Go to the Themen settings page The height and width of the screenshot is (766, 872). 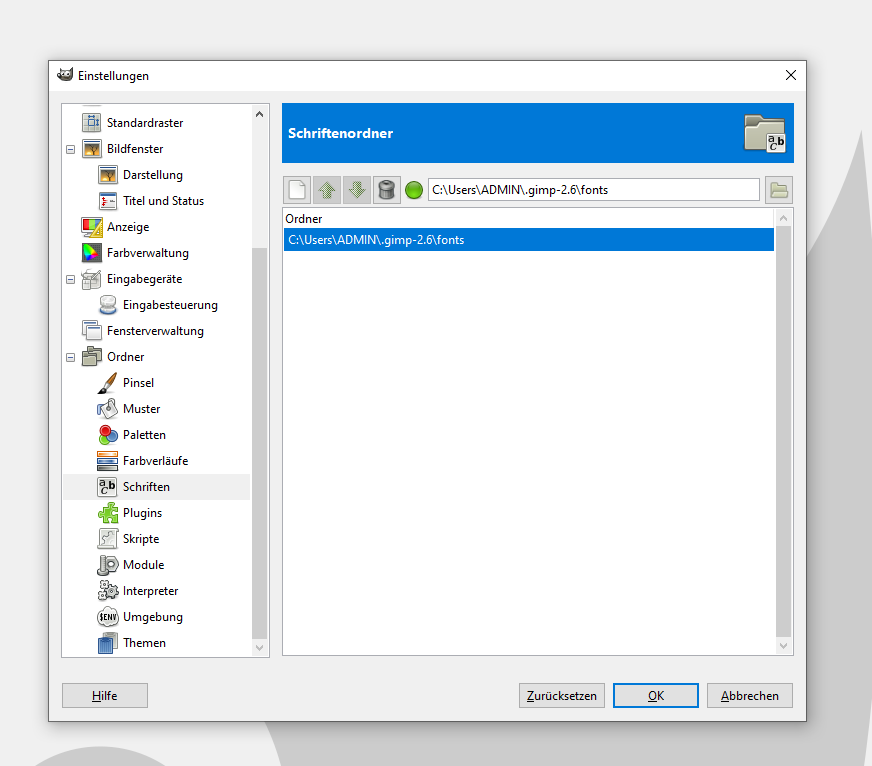[144, 643]
